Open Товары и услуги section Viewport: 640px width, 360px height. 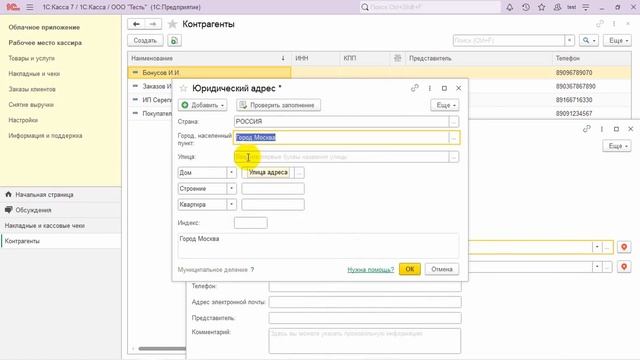[31, 58]
